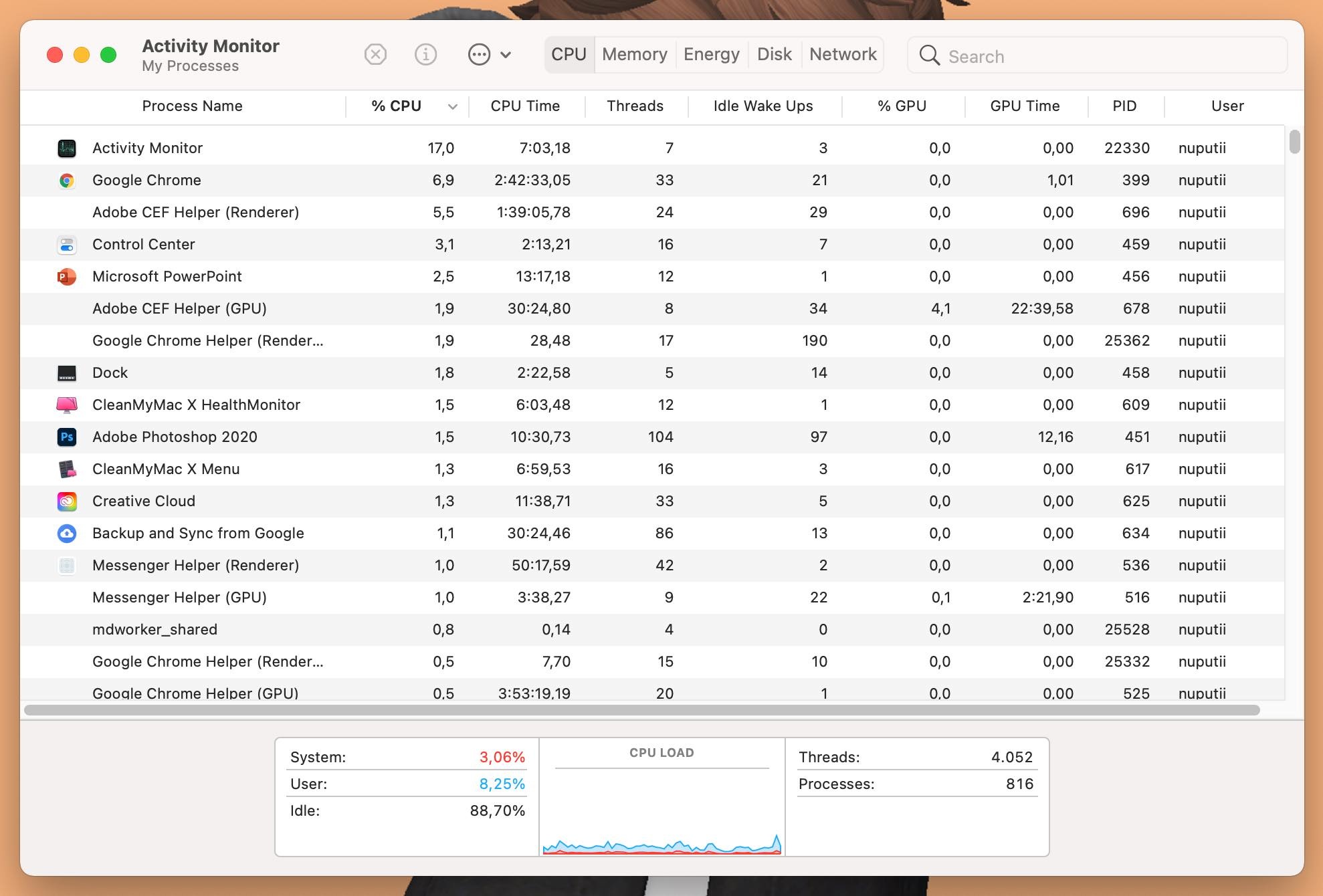Click the Creative Cloud process icon
Viewport: 1323px width, 896px height.
pos(67,501)
